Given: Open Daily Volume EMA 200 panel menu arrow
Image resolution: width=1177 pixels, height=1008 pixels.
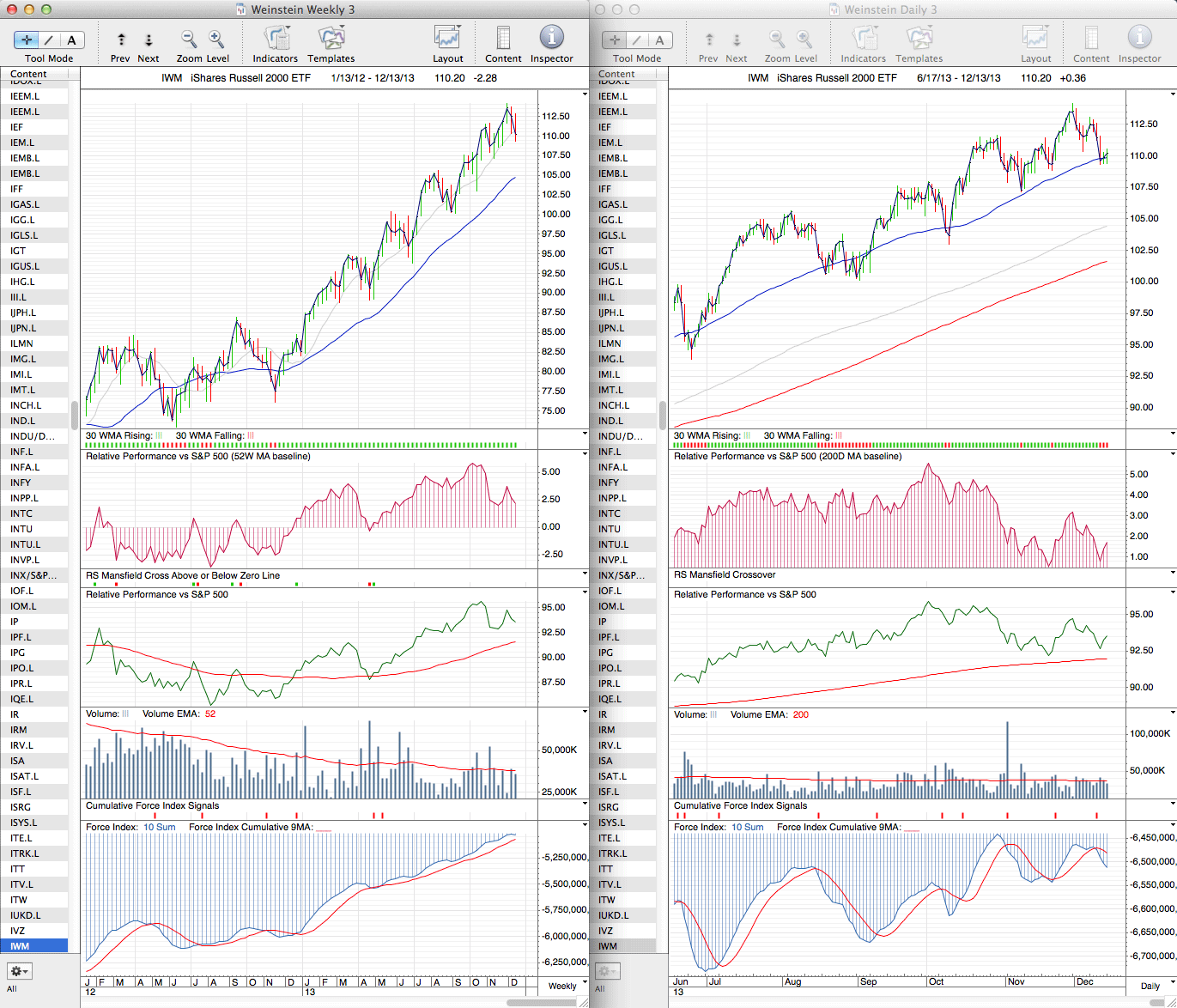Looking at the screenshot, I should click(x=1174, y=713).
